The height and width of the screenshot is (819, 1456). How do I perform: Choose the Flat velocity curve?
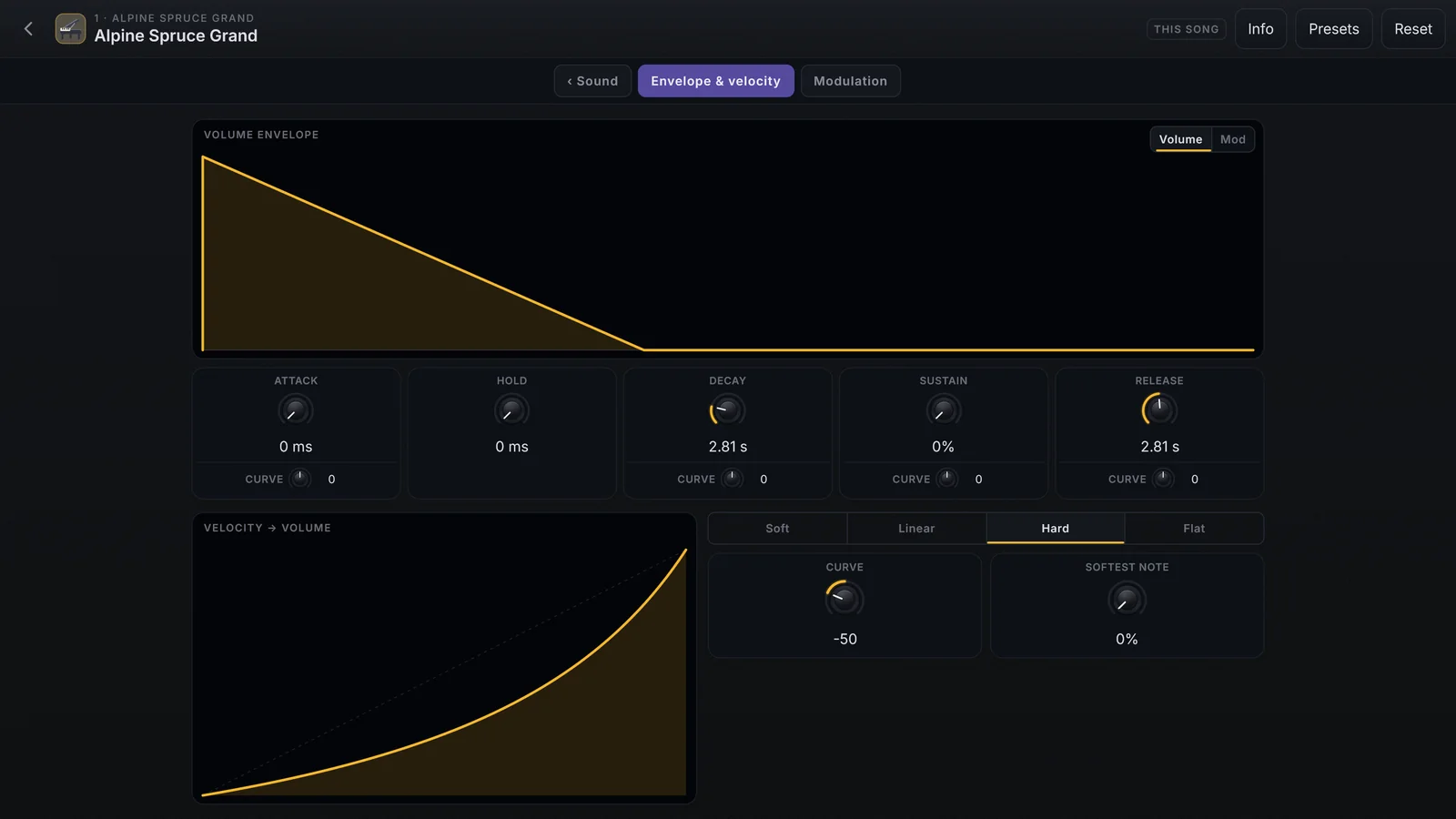1194,529
